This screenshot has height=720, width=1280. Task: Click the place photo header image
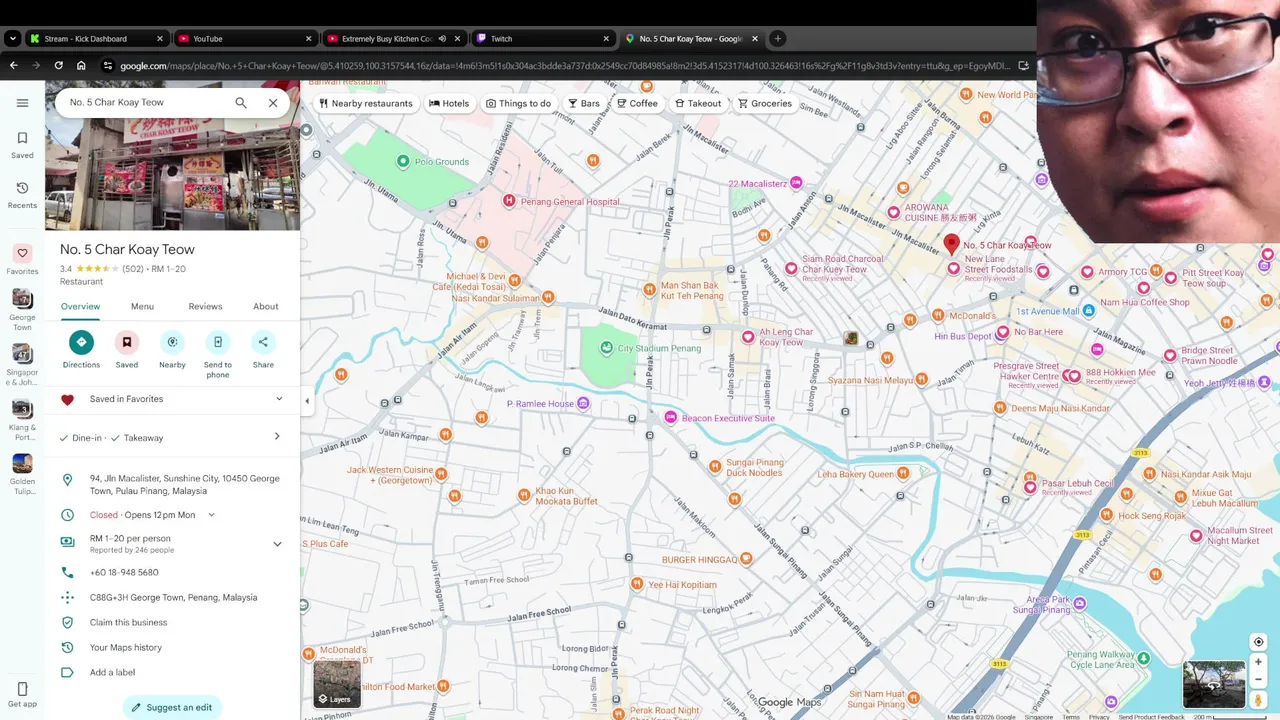coord(172,175)
